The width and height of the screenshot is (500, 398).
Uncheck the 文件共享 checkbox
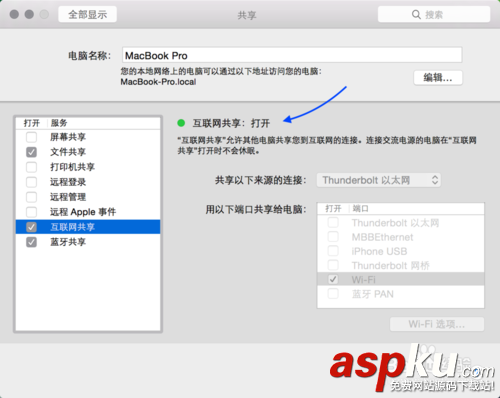(x=31, y=152)
